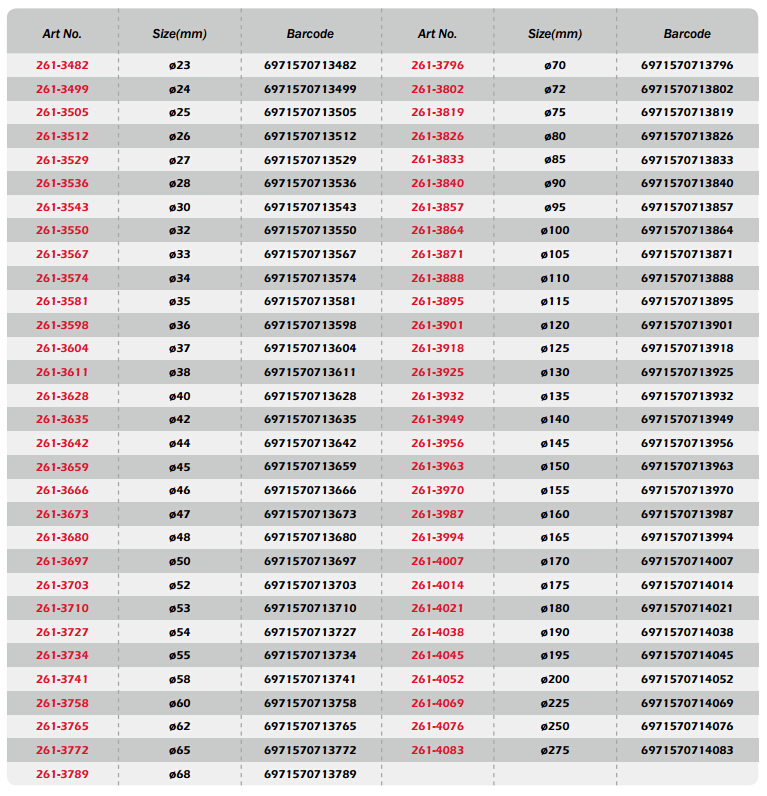Click size cell ø44
This screenshot has height=796, width=767.
pyautogui.click(x=180, y=443)
